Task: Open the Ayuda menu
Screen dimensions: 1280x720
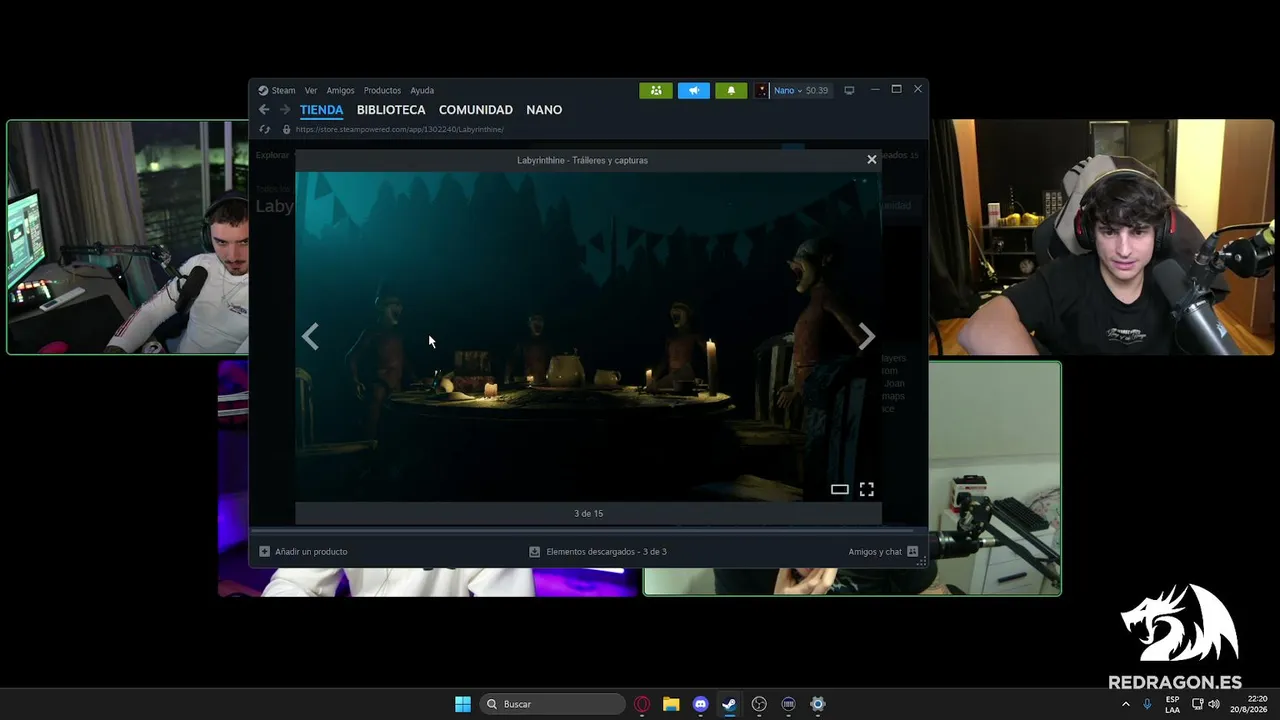Action: click(x=422, y=90)
